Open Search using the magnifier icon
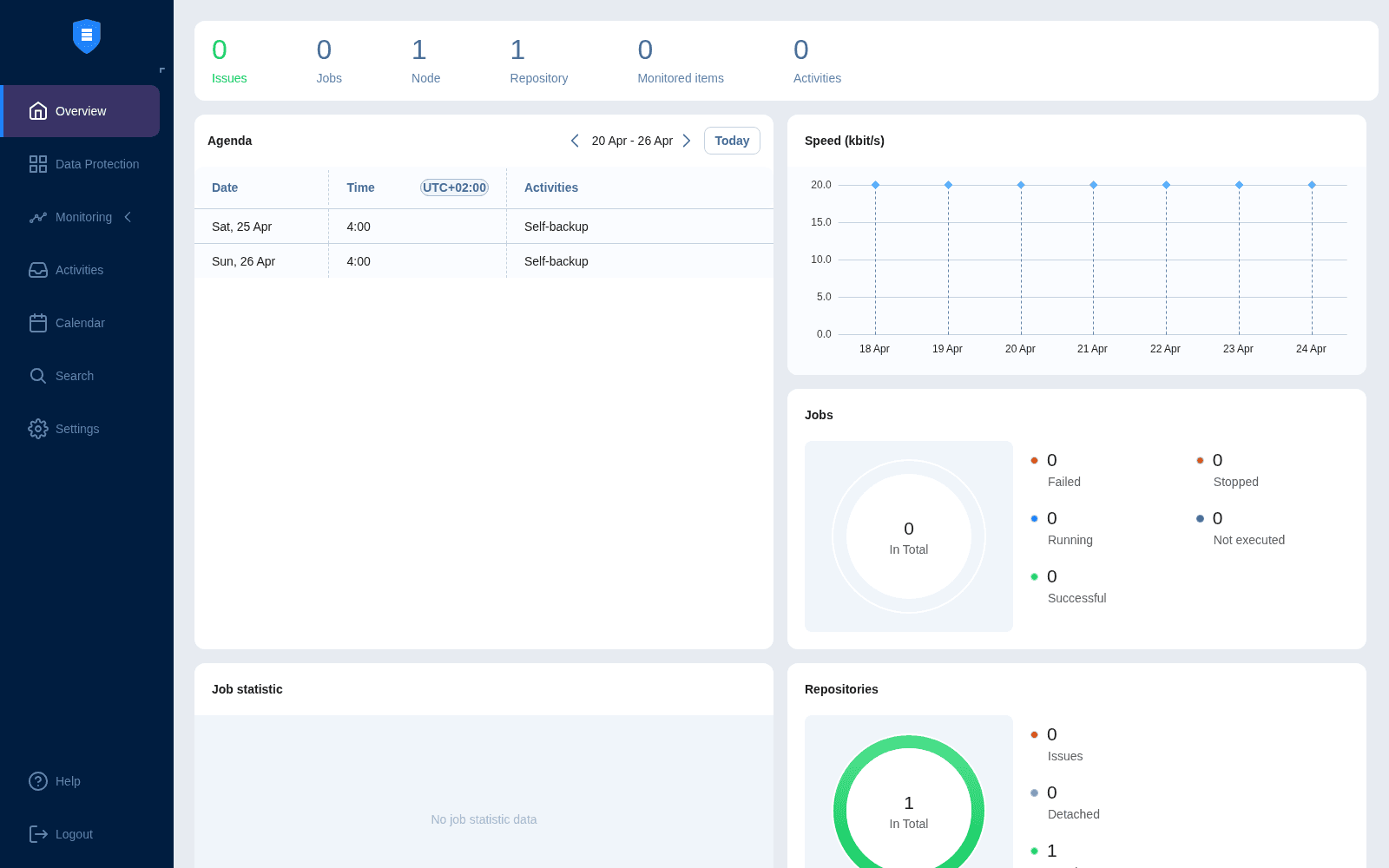This screenshot has height=868, width=1389. pos(37,375)
